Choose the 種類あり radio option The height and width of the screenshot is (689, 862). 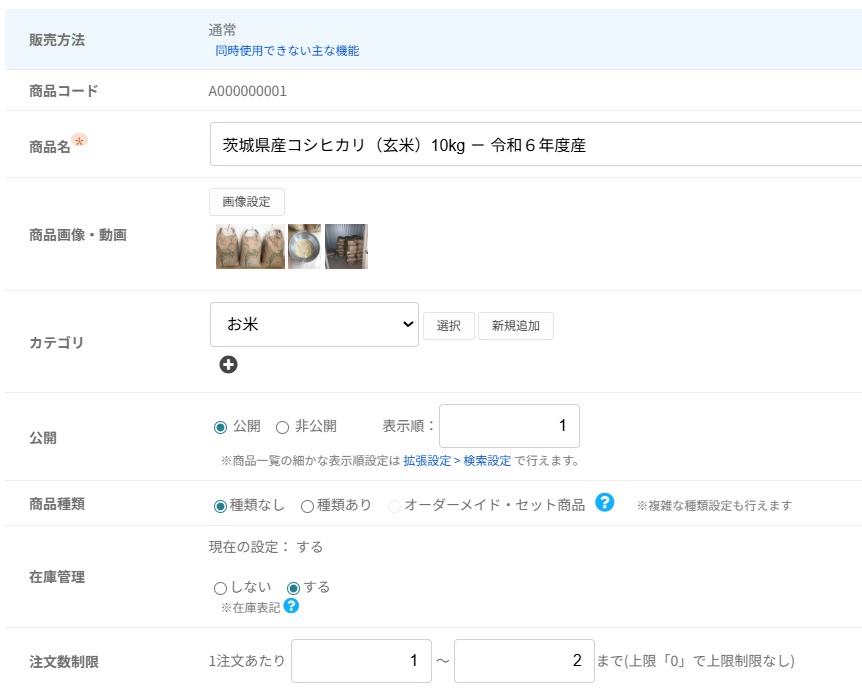pos(308,506)
